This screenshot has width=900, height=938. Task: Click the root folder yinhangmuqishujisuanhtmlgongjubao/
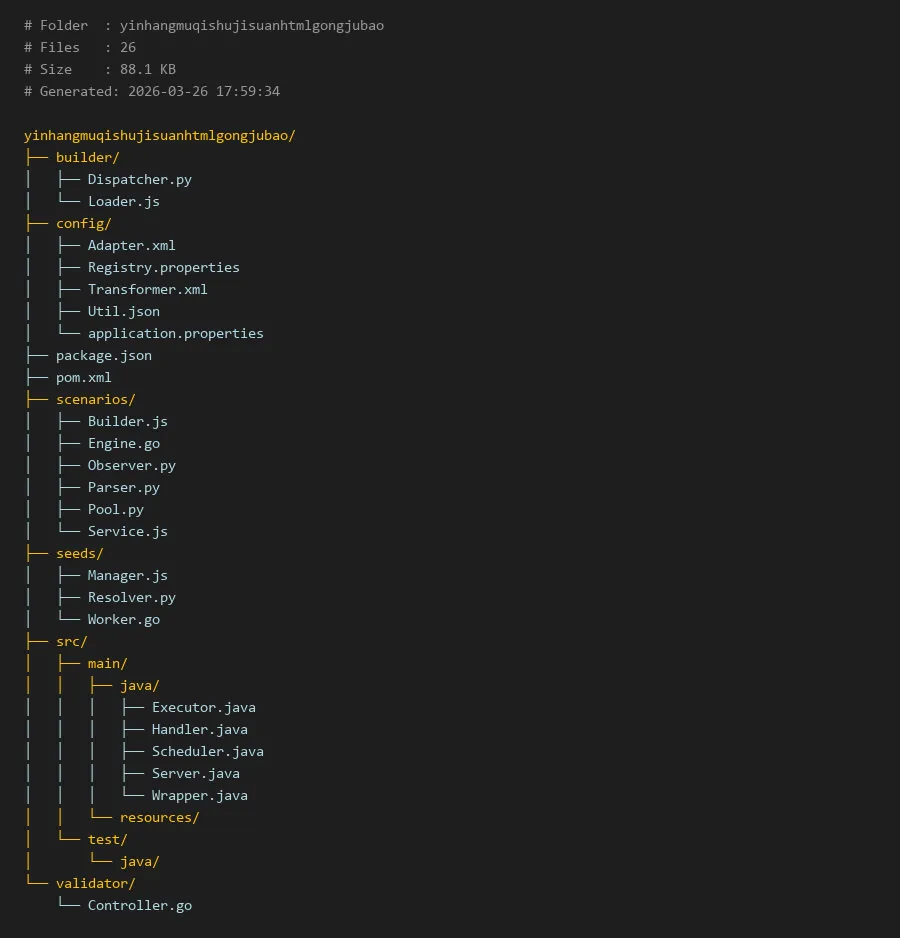[159, 135]
